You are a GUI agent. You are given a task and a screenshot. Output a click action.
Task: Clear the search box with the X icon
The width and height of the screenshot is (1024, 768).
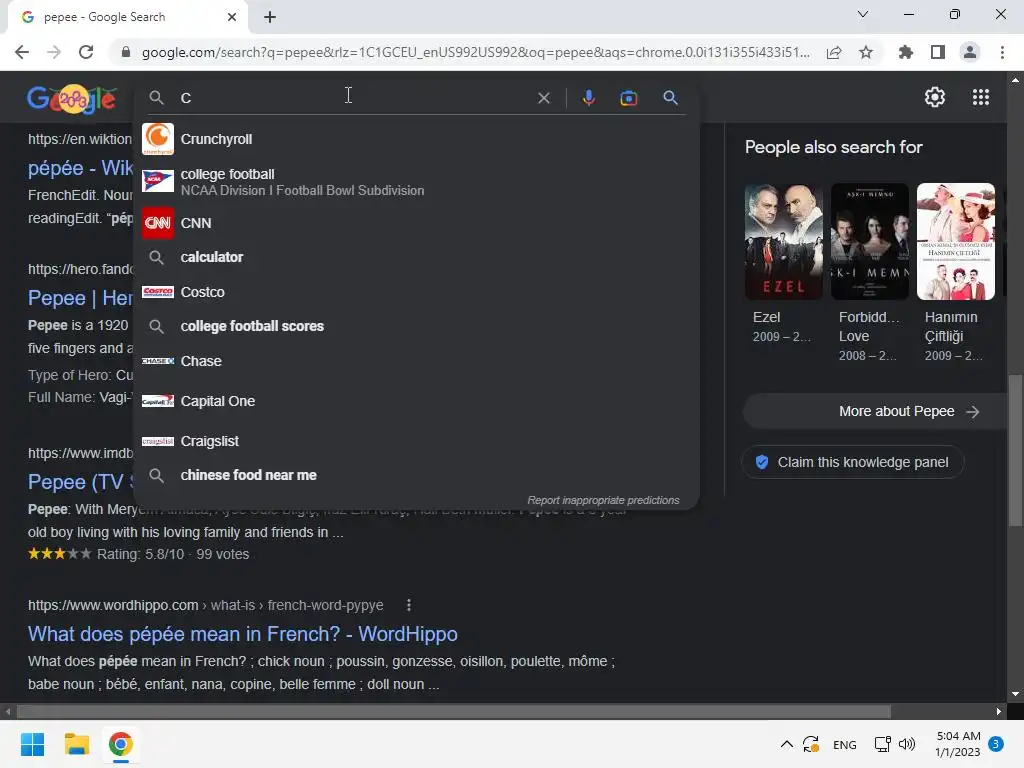[x=543, y=98]
